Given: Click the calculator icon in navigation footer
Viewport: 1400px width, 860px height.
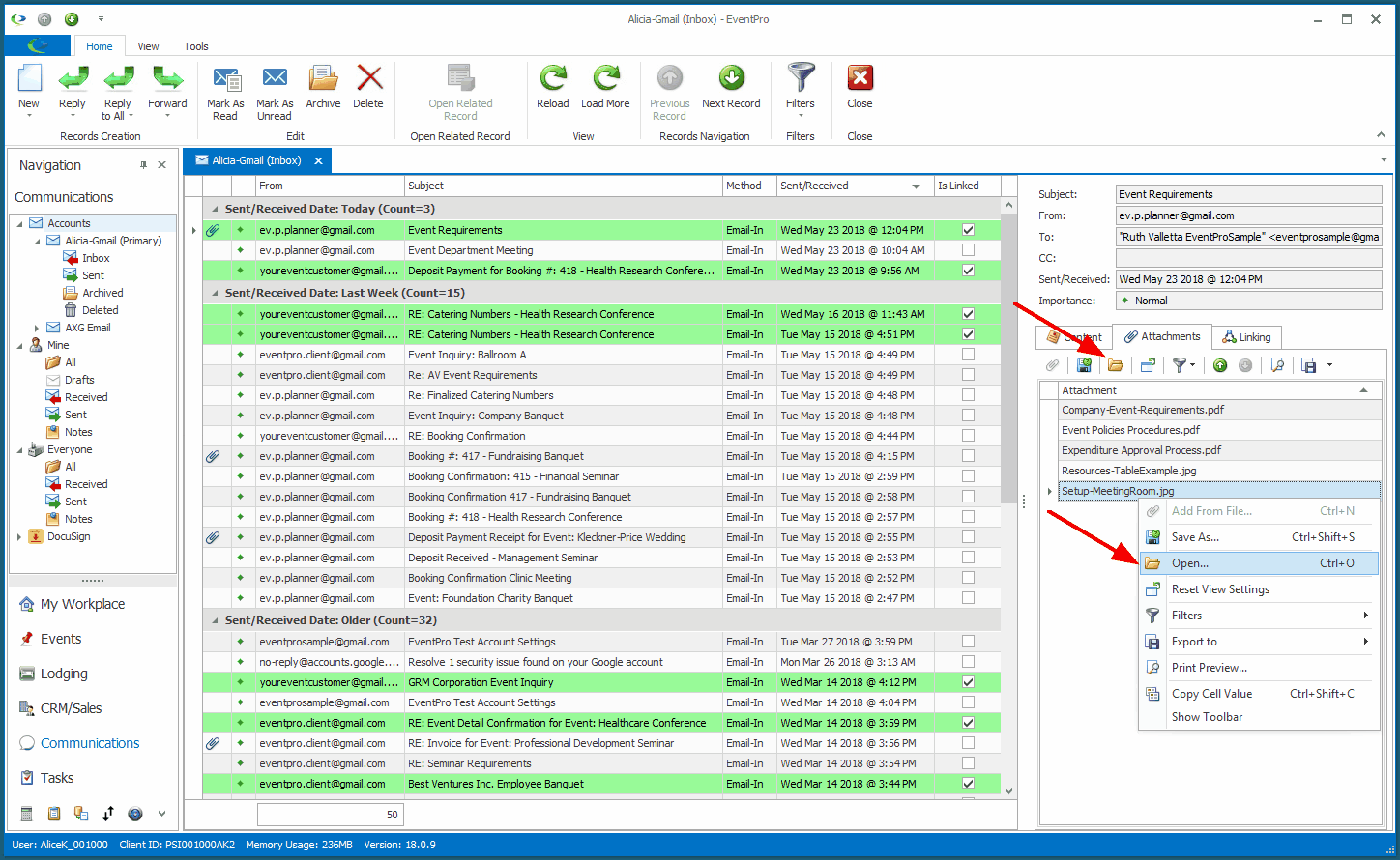Looking at the screenshot, I should click(27, 814).
